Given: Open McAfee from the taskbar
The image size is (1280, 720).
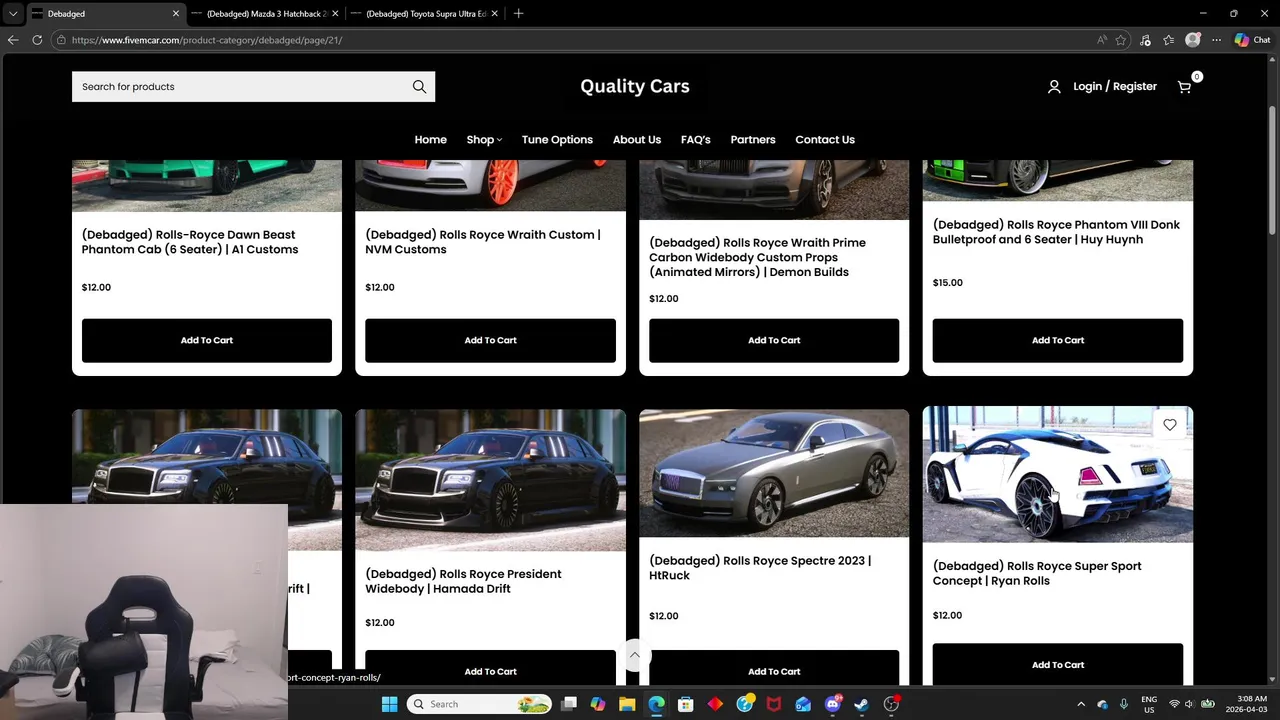Looking at the screenshot, I should click(774, 704).
